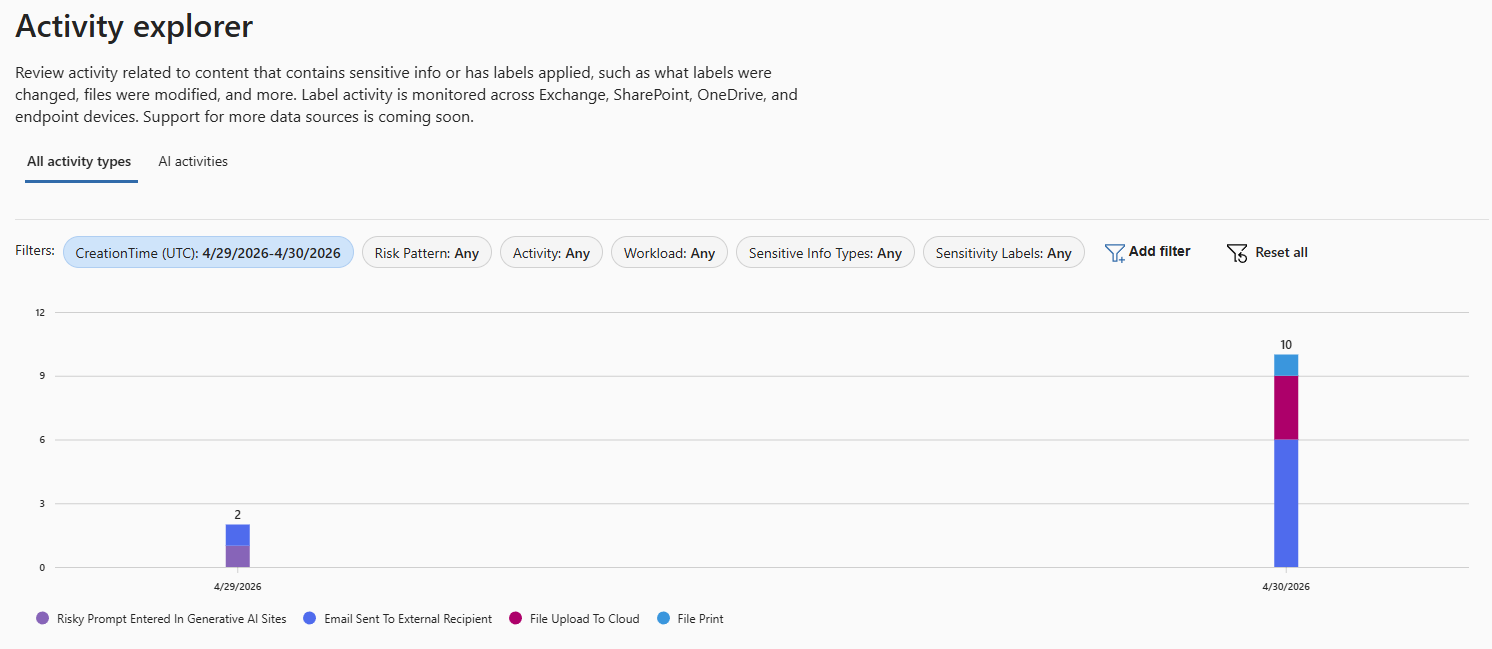Click the light blue File Print bar segment

1286,365
